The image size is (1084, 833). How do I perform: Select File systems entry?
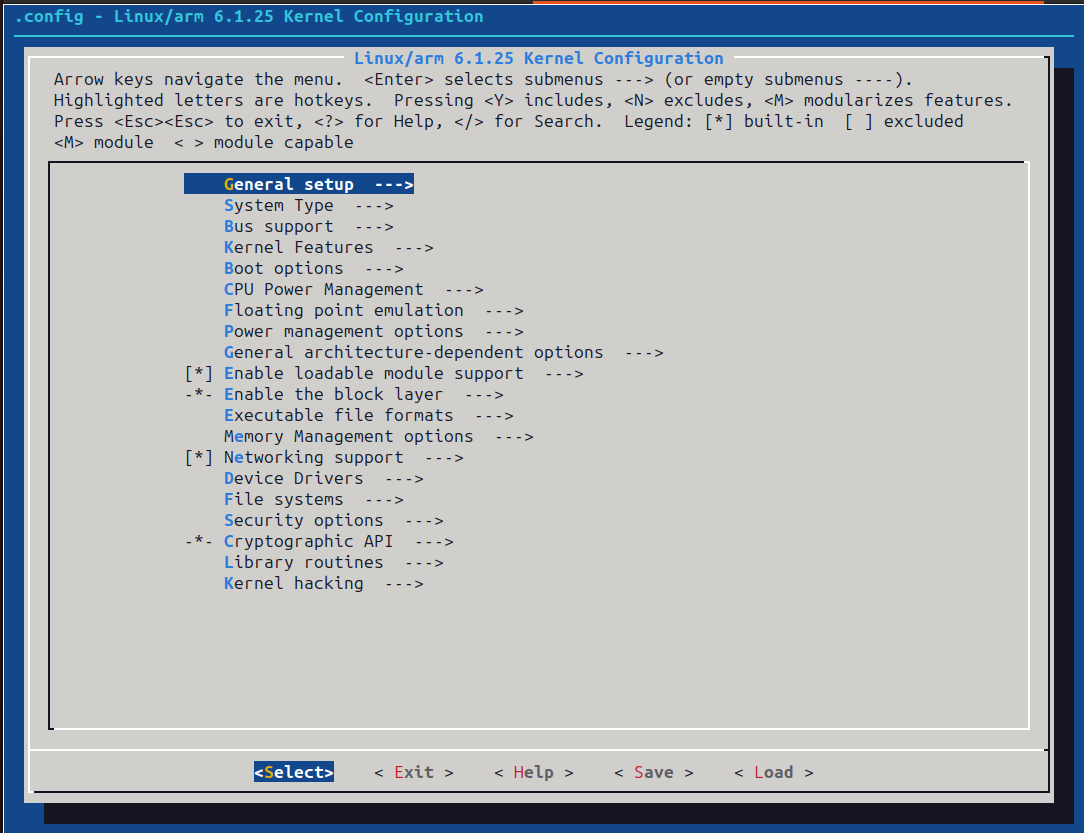coord(313,499)
